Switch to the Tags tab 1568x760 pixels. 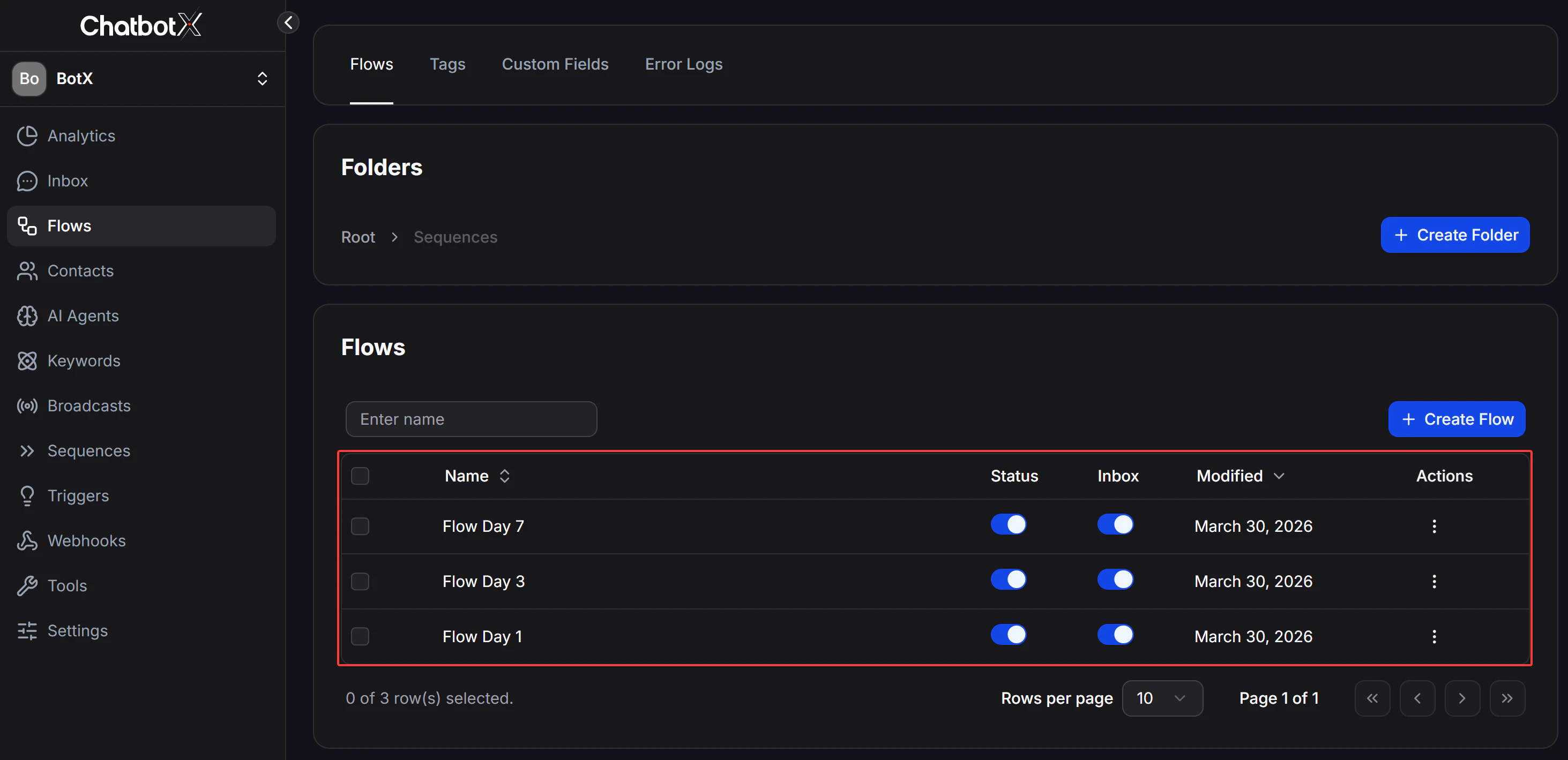pyautogui.click(x=447, y=64)
